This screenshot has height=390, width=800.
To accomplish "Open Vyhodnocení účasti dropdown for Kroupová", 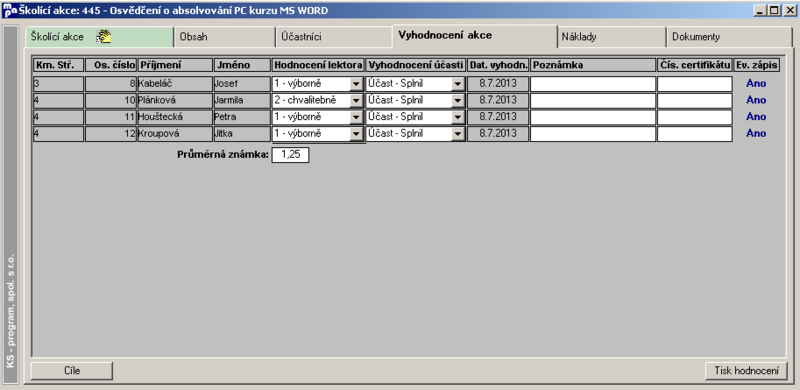I will pos(458,134).
